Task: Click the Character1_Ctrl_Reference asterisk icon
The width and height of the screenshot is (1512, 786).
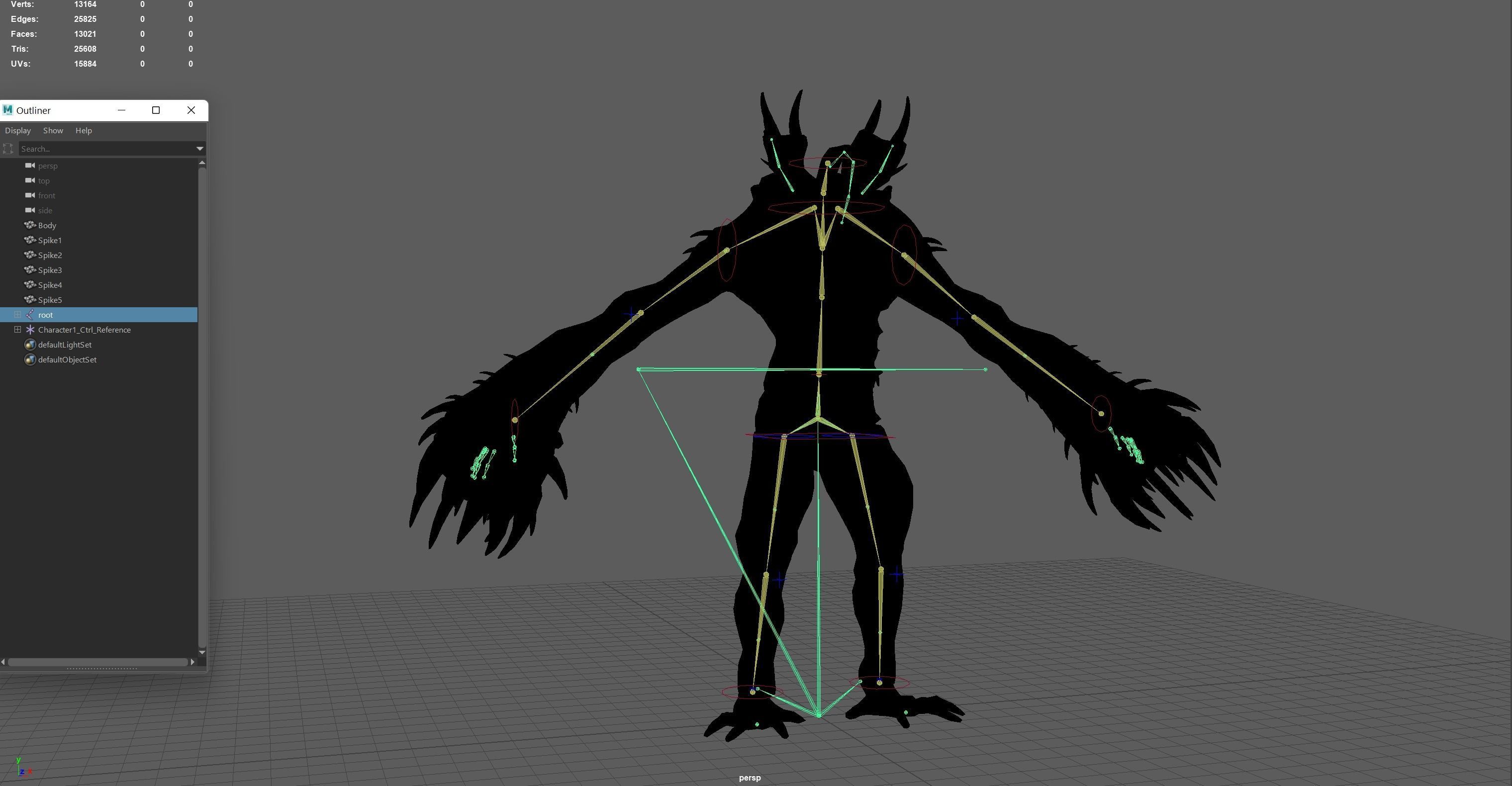Action: point(30,330)
